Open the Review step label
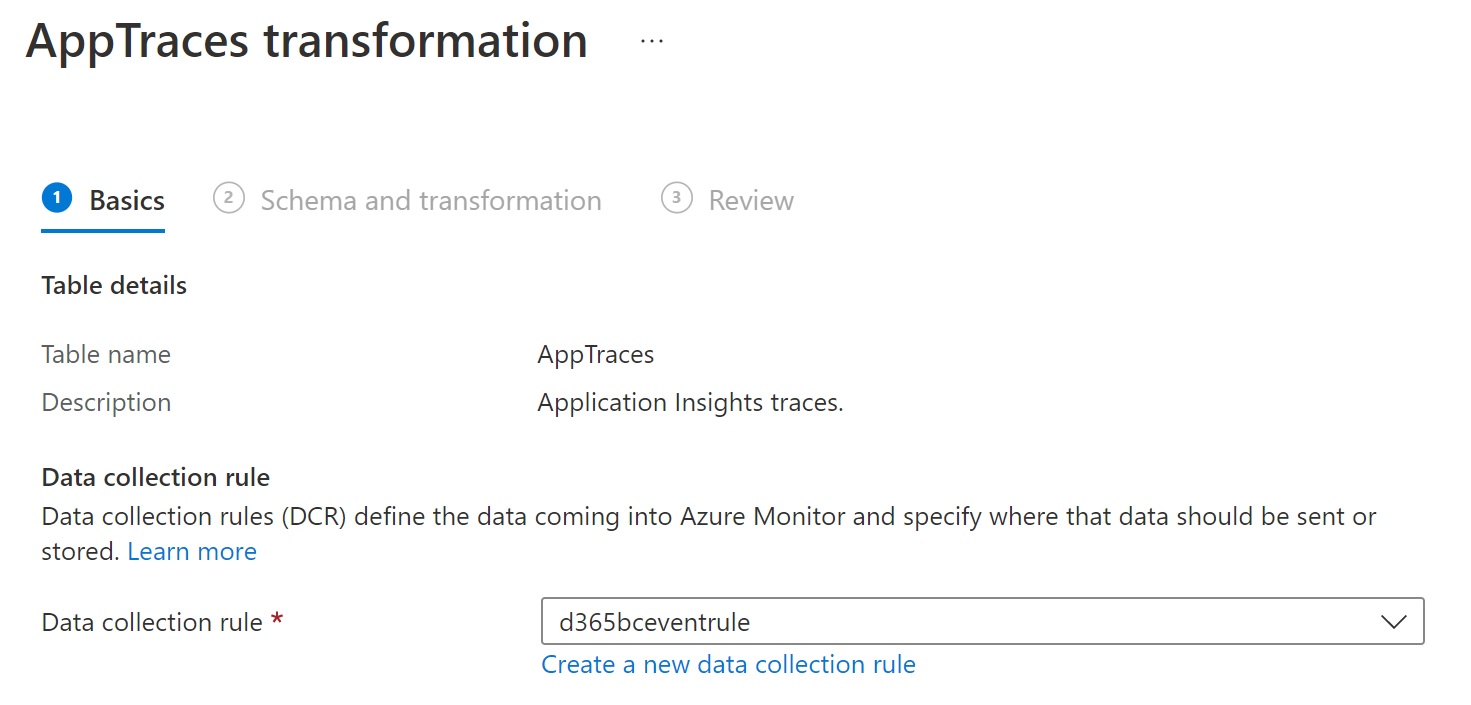1471x705 pixels. pos(751,201)
